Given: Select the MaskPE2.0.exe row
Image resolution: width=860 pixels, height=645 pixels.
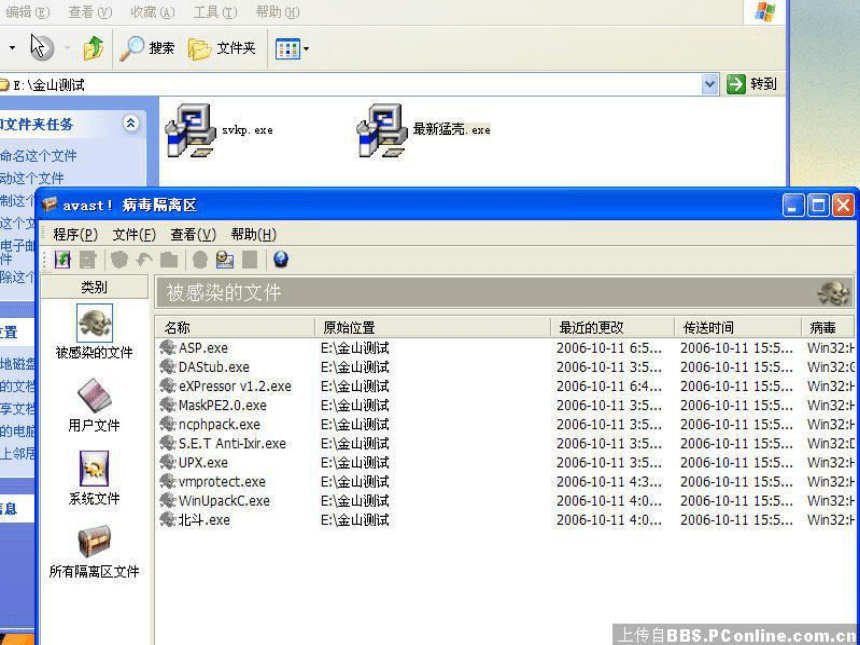Looking at the screenshot, I should coord(507,405).
